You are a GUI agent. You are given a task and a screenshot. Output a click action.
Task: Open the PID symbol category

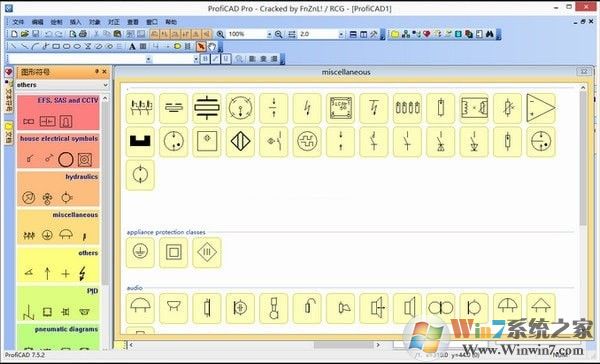[58, 304]
